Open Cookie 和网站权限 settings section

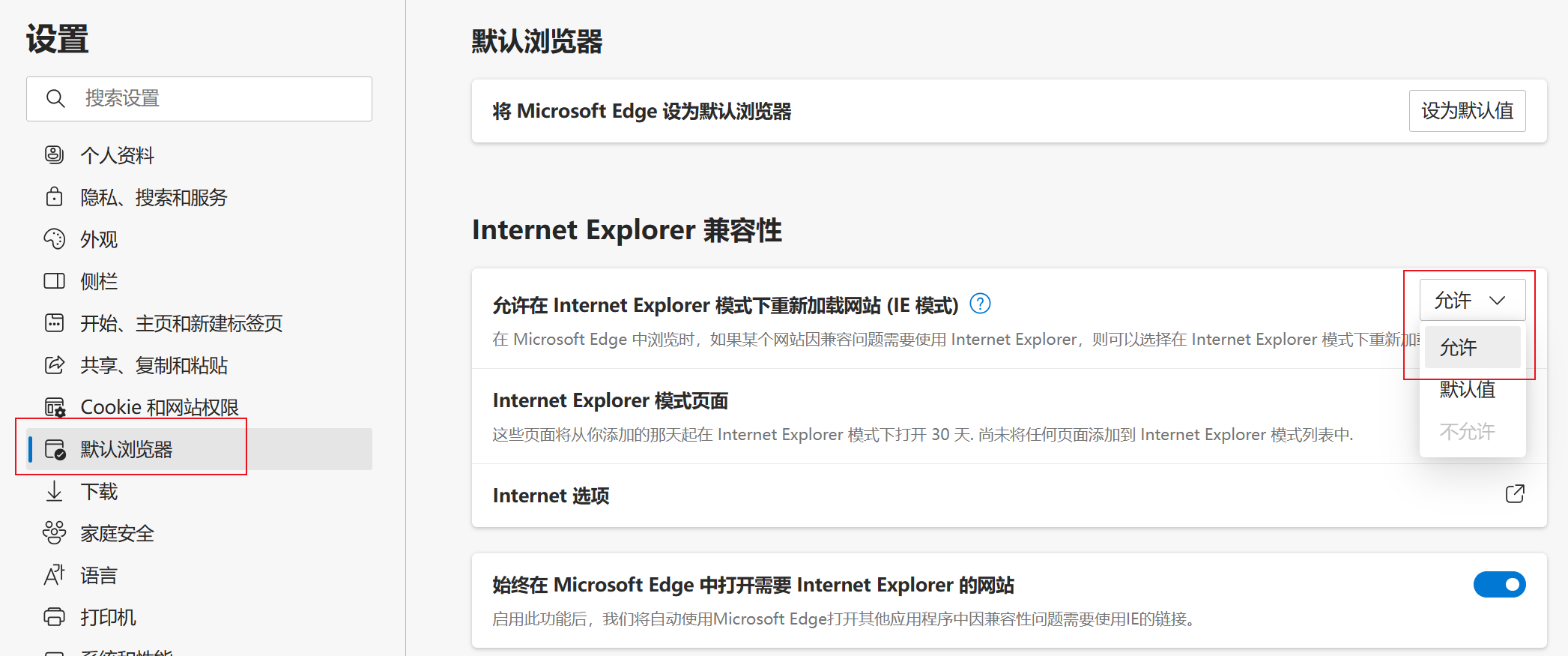point(159,407)
